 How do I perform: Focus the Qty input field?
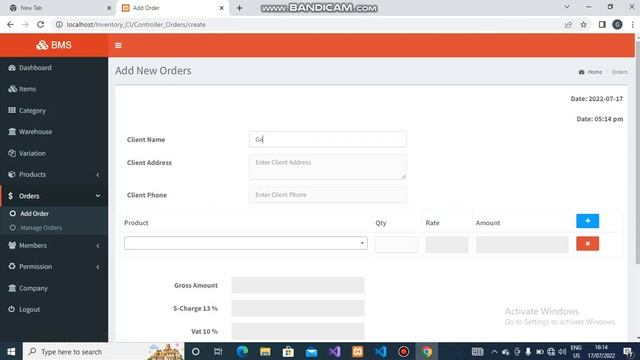point(397,244)
